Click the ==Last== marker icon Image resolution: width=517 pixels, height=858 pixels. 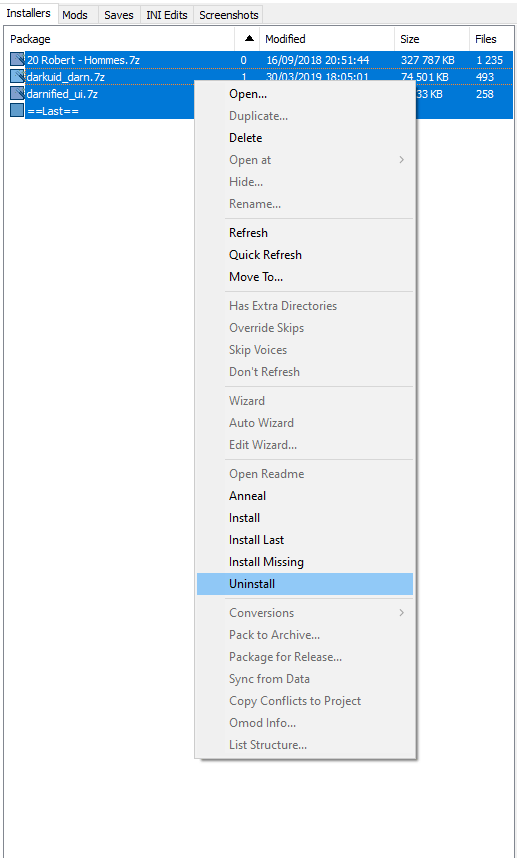pos(17,111)
